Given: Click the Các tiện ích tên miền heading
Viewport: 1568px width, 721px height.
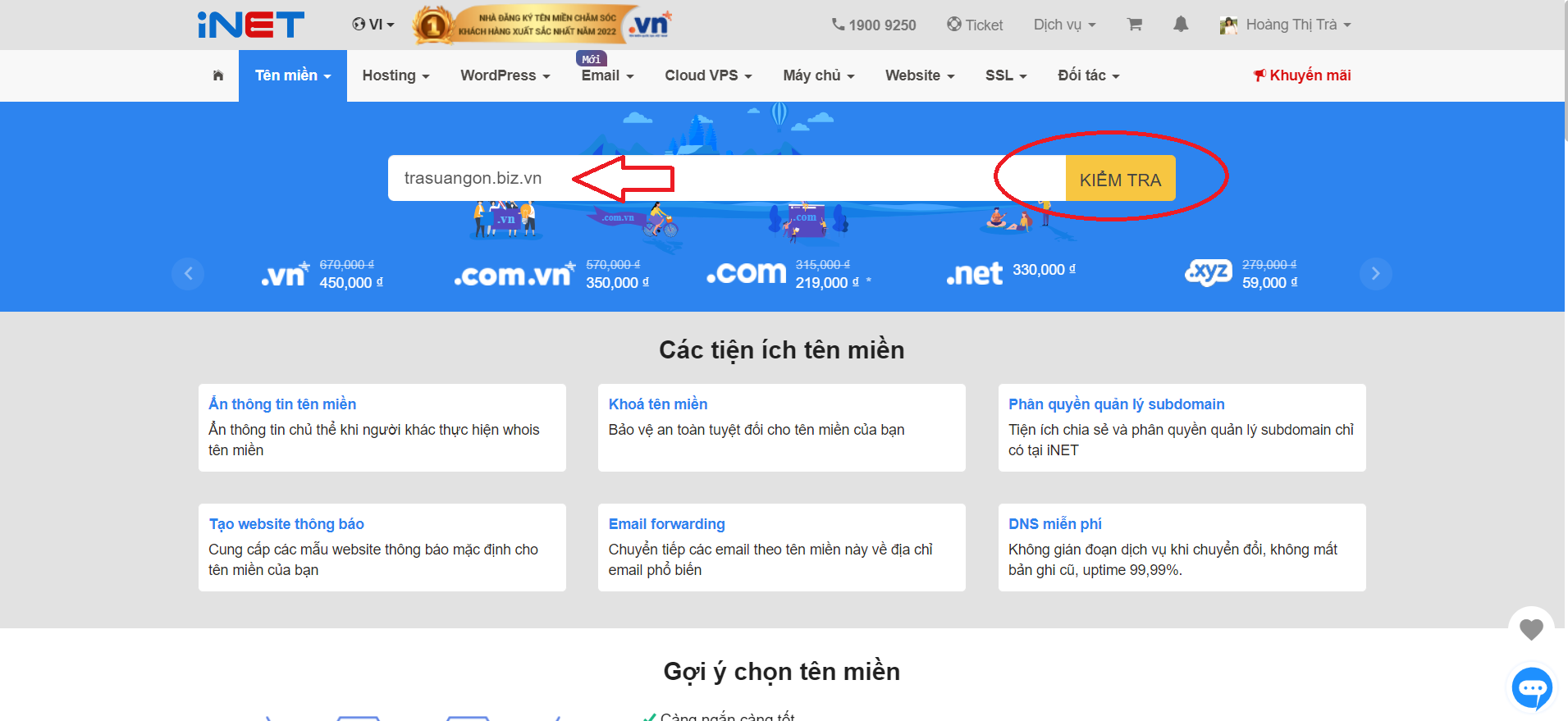Looking at the screenshot, I should pos(782,349).
